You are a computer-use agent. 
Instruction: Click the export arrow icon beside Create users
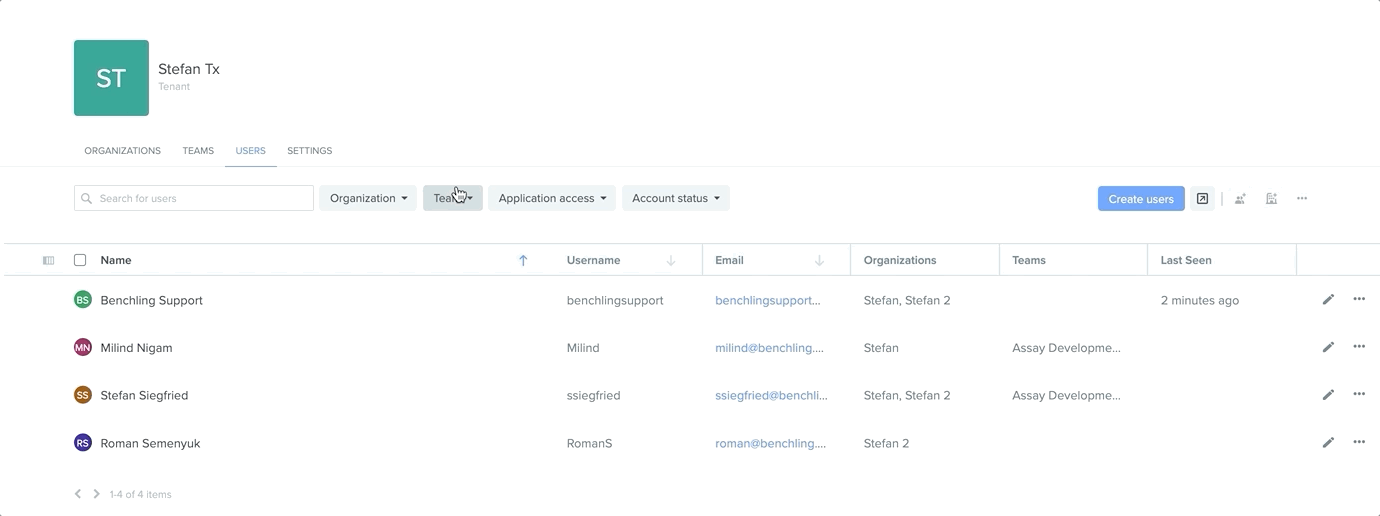[1202, 199]
